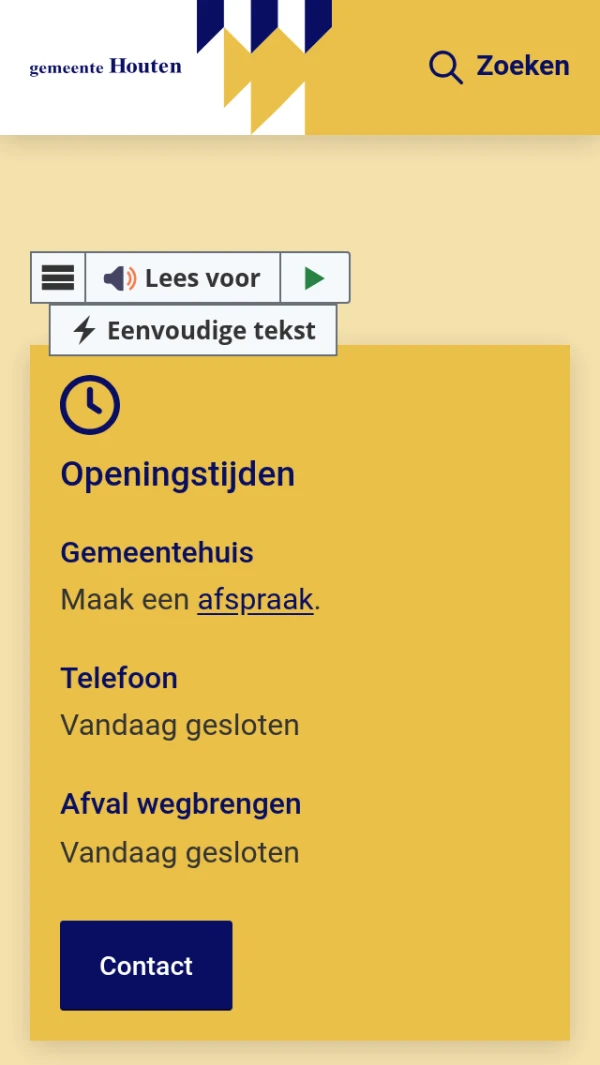Select the Openingstijden heading
600x1065 pixels.
click(178, 473)
